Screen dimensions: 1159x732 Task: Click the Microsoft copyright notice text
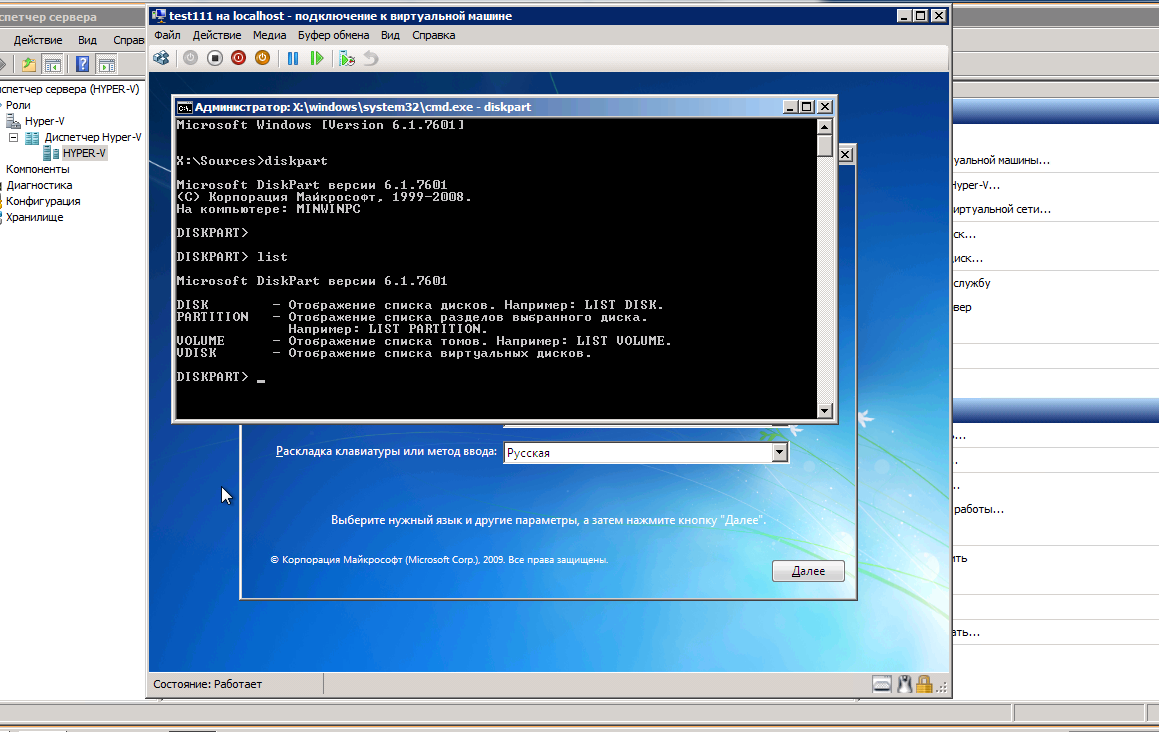439,560
